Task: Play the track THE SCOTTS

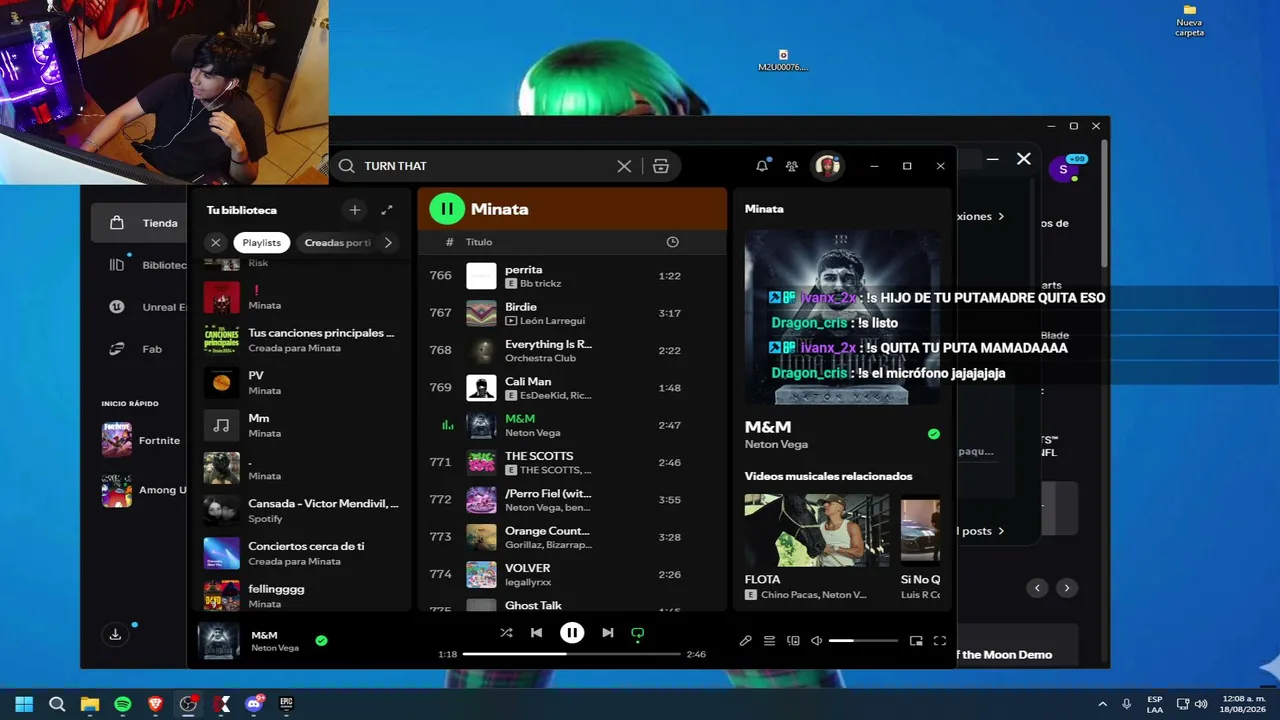Action: [571, 462]
